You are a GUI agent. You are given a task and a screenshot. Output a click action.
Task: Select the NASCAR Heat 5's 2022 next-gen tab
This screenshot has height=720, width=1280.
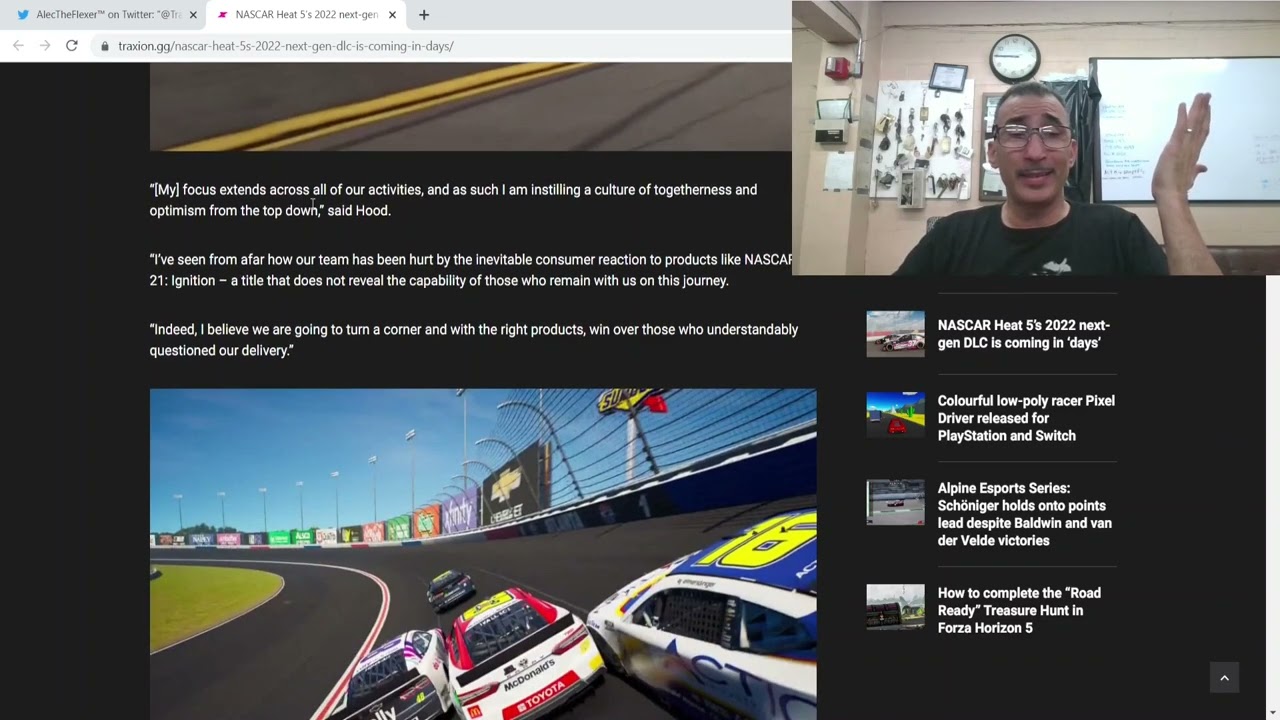305,15
